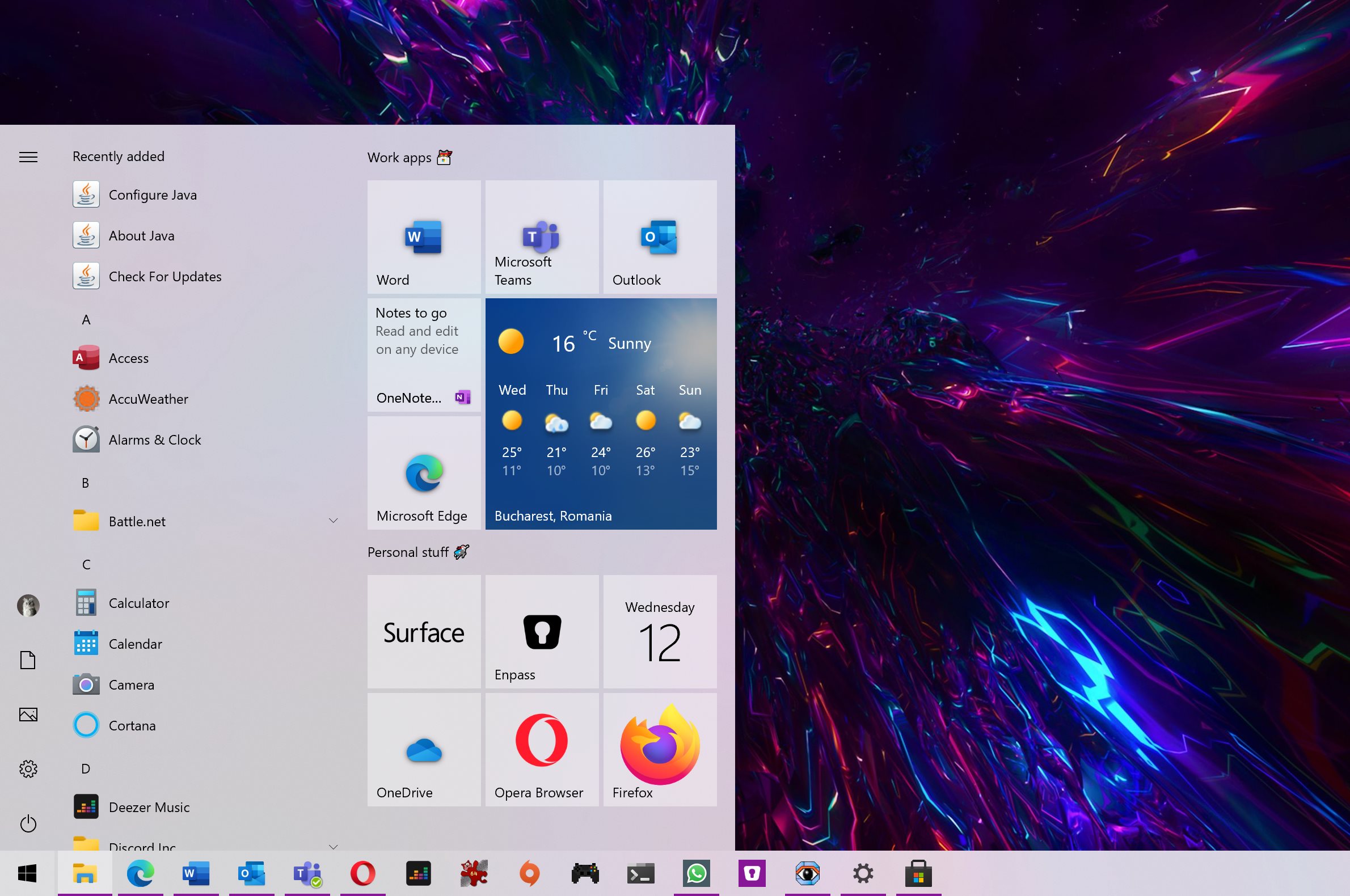
Task: Jump using the letter B header
Action: coord(86,483)
